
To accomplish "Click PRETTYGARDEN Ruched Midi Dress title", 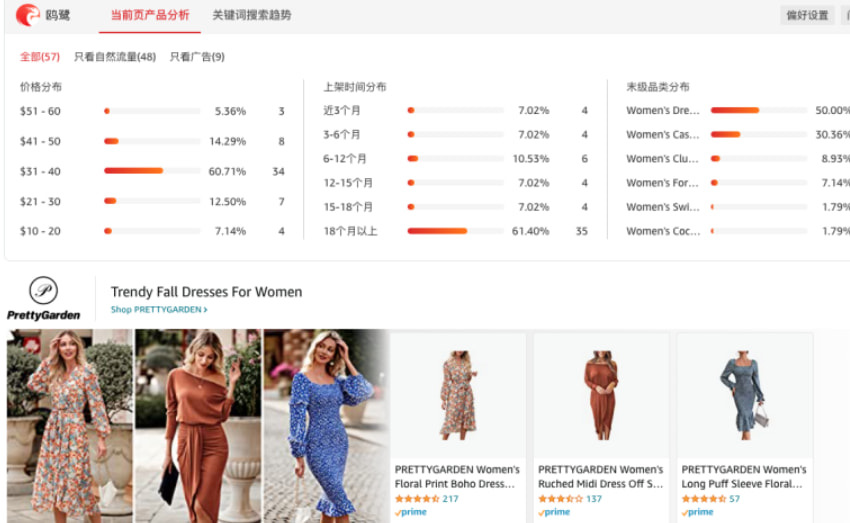I will 601,476.
